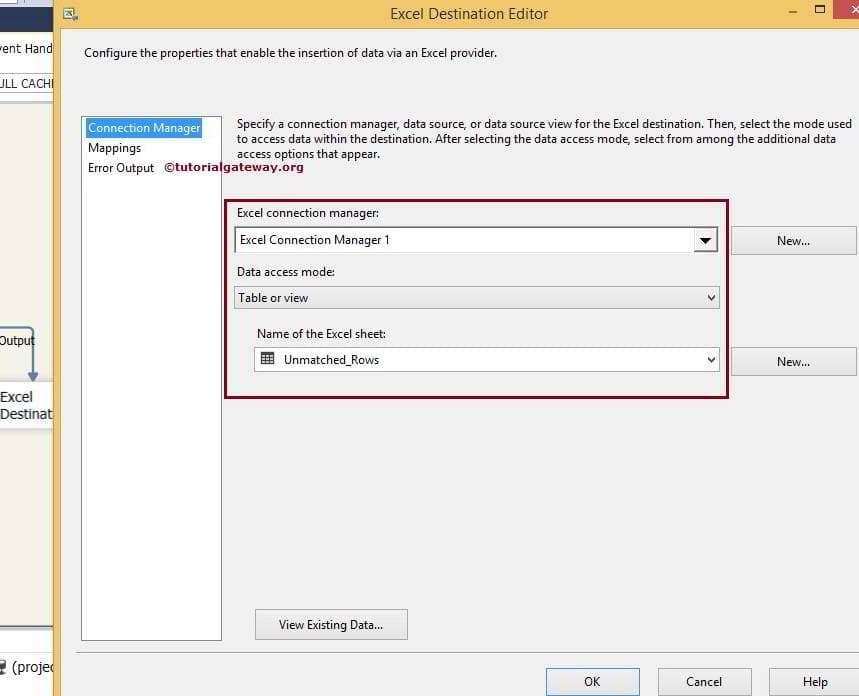Open the Excel connection manager dropdown arrow
The width and height of the screenshot is (859, 696).
(707, 240)
